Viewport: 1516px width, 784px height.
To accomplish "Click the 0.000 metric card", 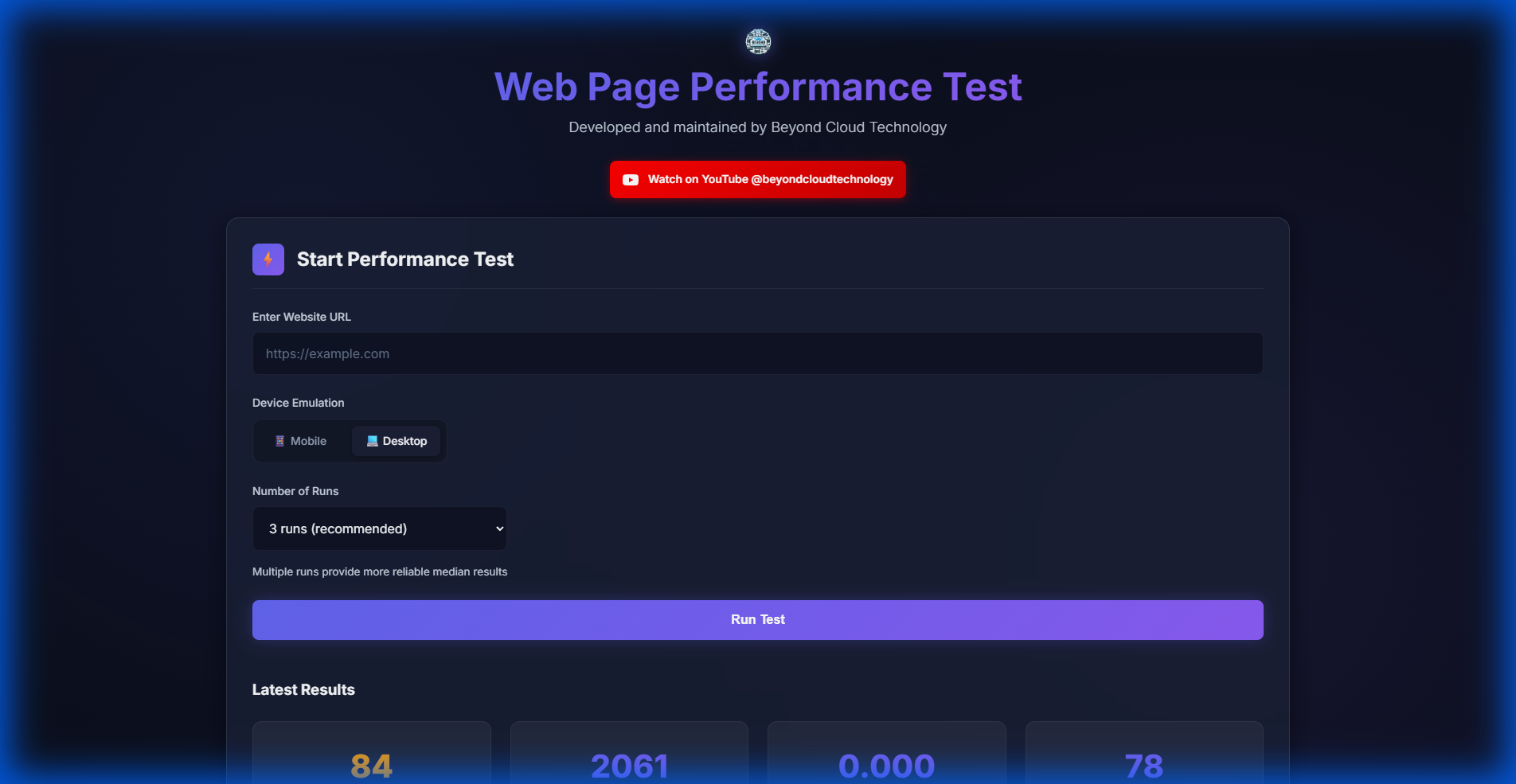I will [x=886, y=752].
